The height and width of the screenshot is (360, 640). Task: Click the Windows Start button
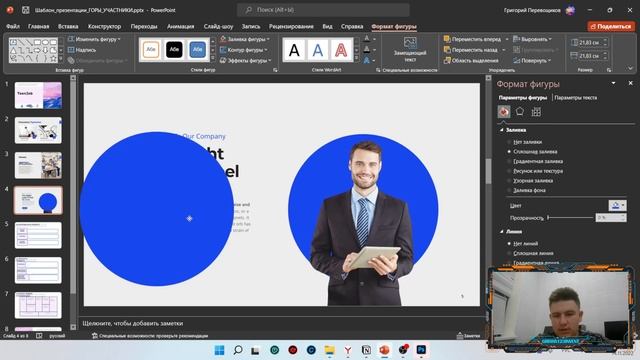pyautogui.click(x=220, y=350)
